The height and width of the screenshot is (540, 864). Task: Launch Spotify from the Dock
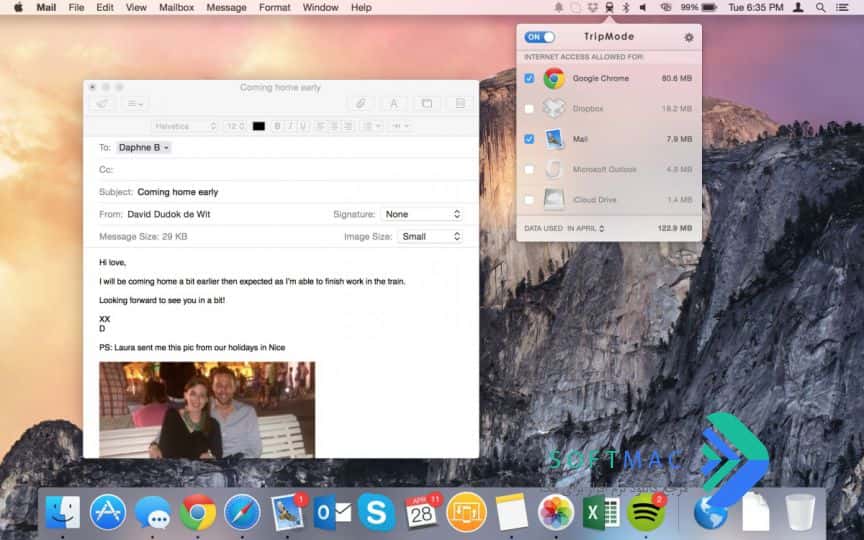(646, 512)
